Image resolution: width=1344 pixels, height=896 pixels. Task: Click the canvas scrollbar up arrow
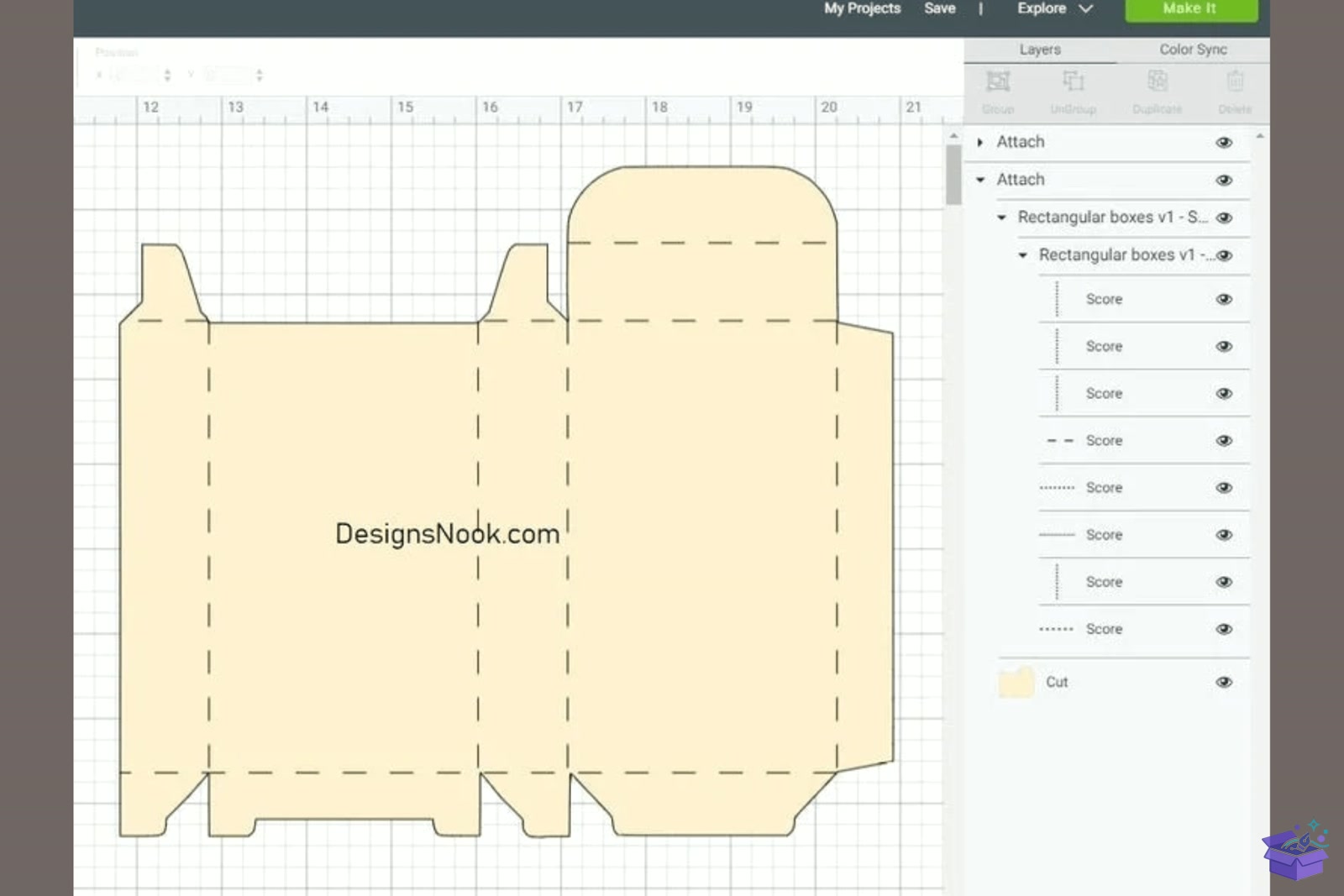(953, 135)
